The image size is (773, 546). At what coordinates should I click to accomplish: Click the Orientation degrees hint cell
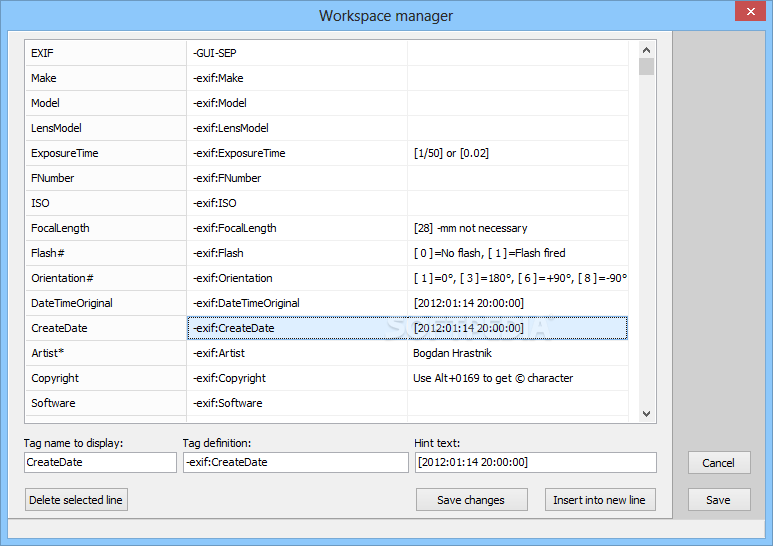(518, 278)
